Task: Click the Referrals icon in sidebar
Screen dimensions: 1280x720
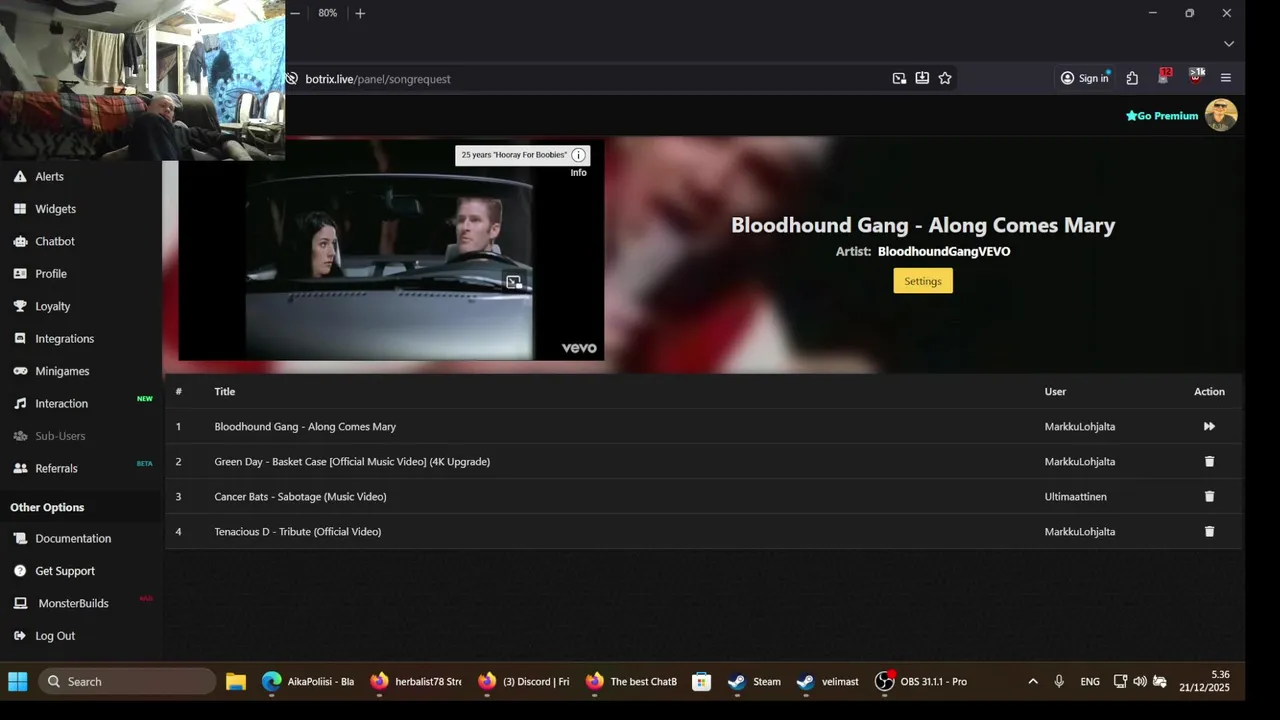Action: click(x=20, y=468)
